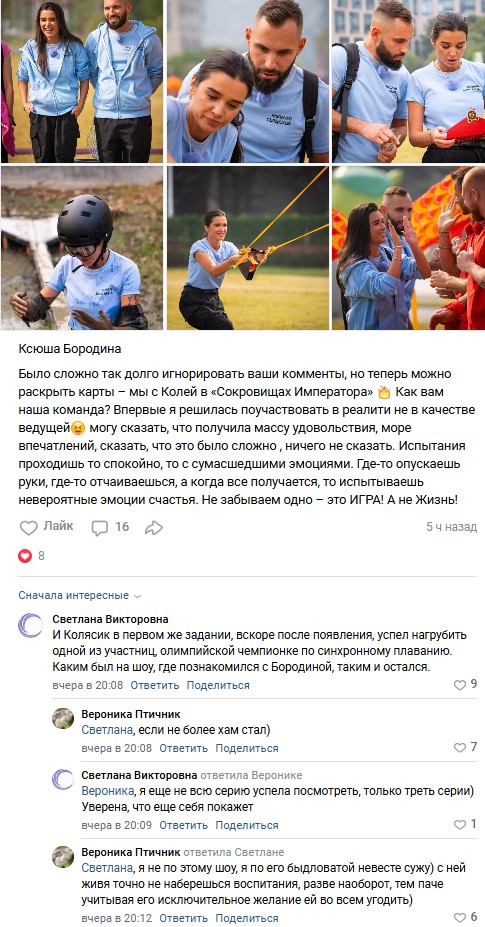Open the helmet photo thumbnail
Viewport: 485px width, 927px height.
82,248
